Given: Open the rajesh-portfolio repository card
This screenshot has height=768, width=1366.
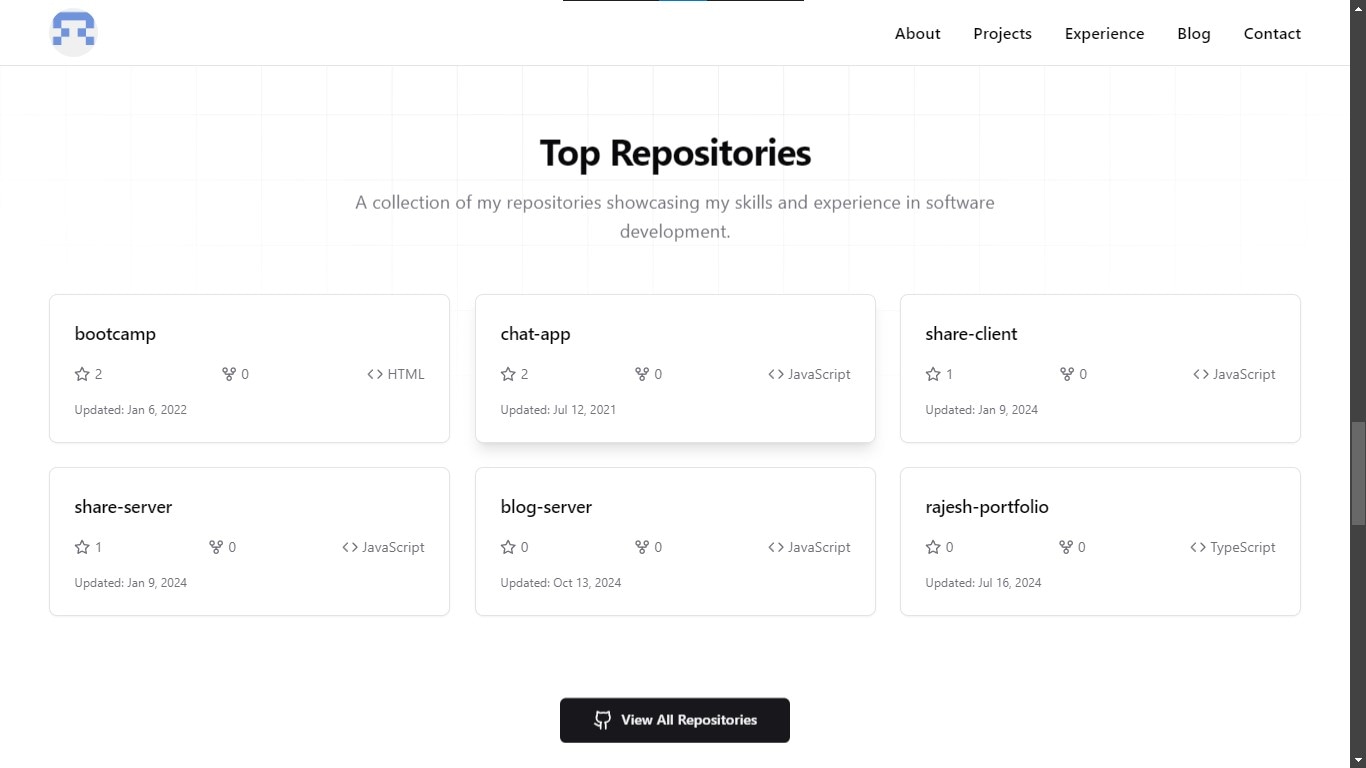Looking at the screenshot, I should [x=1100, y=541].
